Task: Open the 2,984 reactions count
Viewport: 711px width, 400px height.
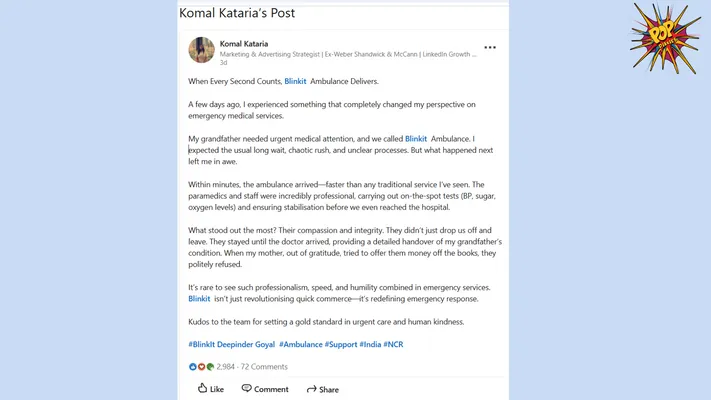Action: (x=226, y=367)
